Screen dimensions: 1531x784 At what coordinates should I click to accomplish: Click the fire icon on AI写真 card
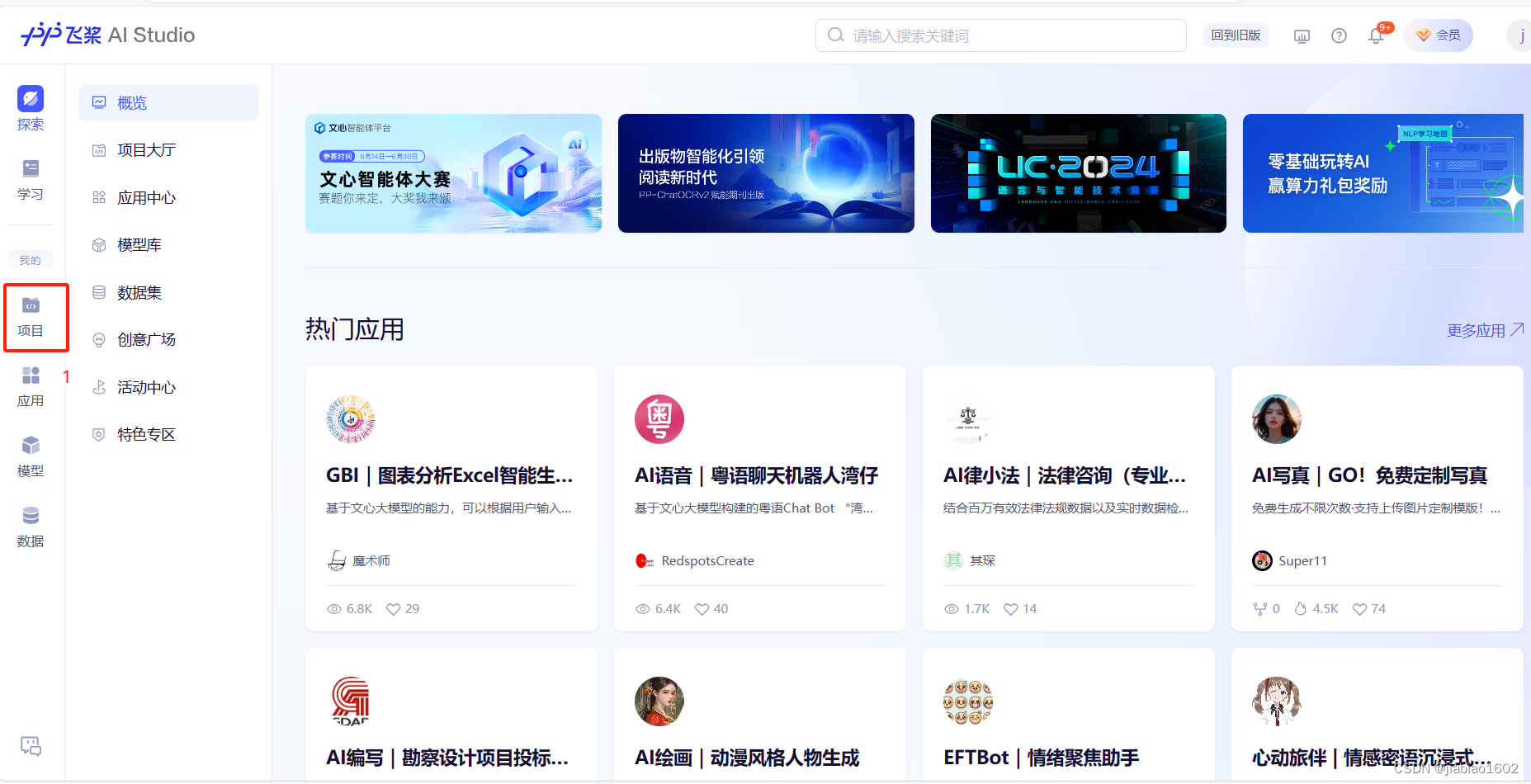[1301, 609]
